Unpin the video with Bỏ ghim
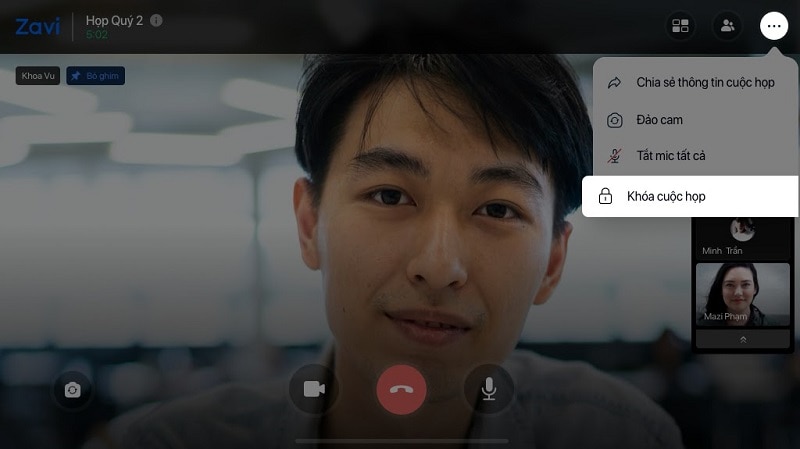Image resolution: width=800 pixels, height=449 pixels. (96, 76)
